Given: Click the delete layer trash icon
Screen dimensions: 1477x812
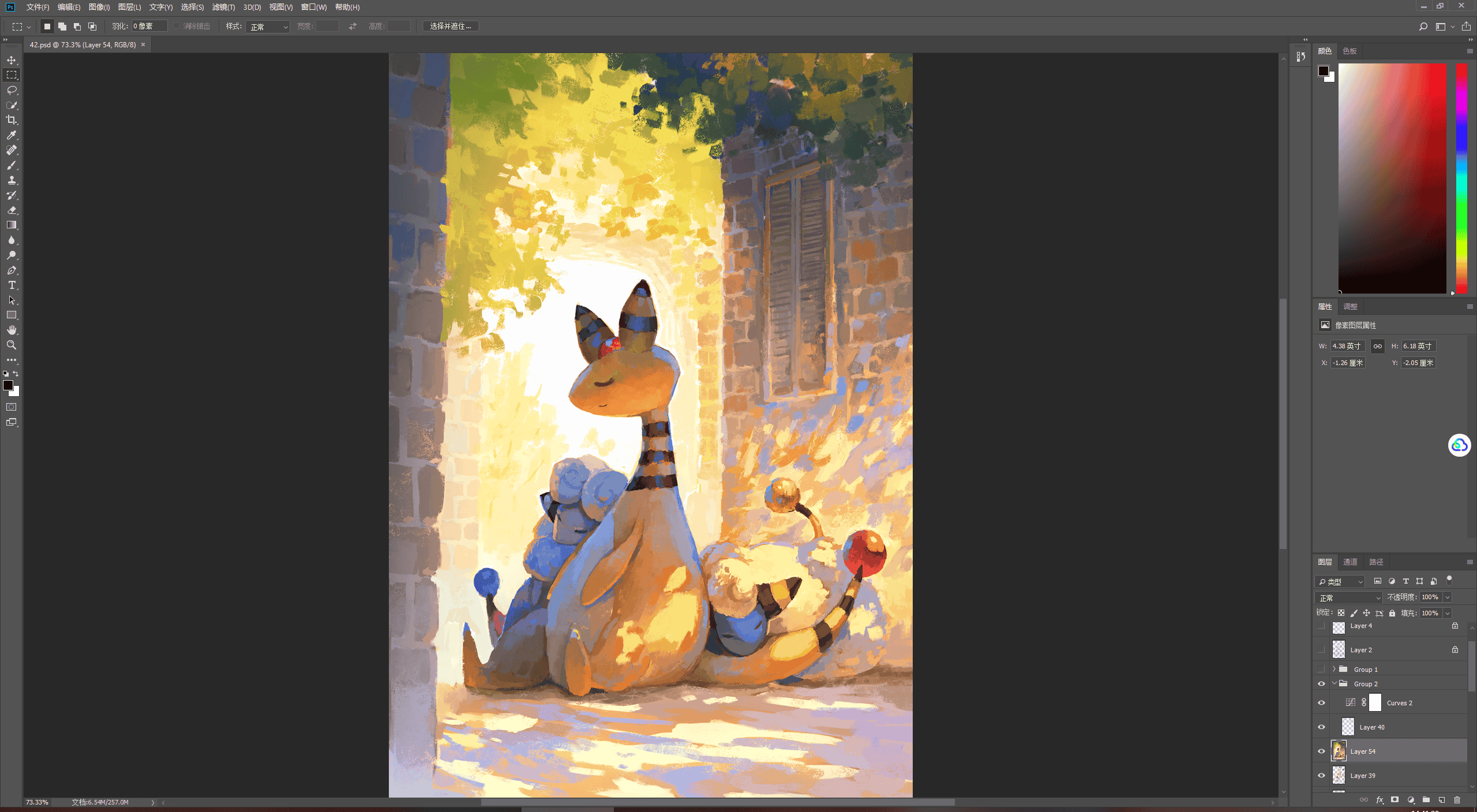Looking at the screenshot, I should click(x=1457, y=800).
